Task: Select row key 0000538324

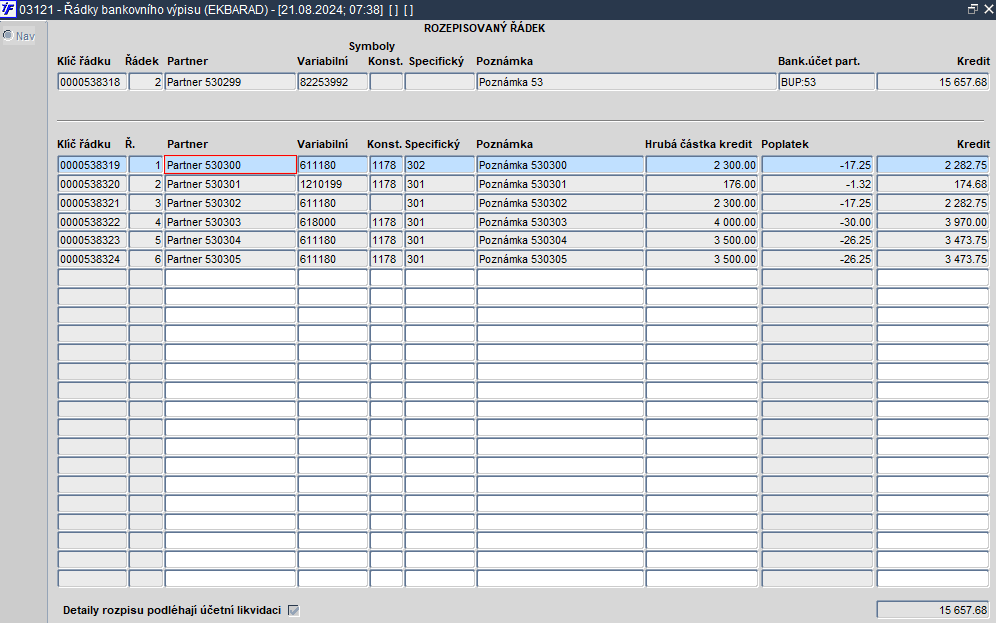Action: click(x=92, y=259)
